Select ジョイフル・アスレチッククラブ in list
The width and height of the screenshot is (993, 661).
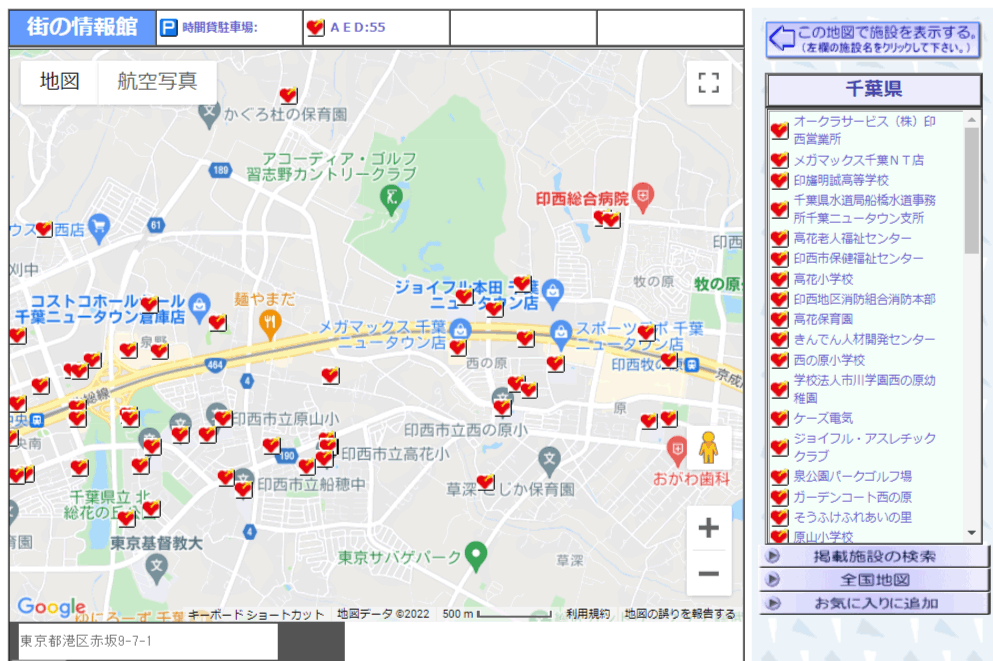pos(864,447)
